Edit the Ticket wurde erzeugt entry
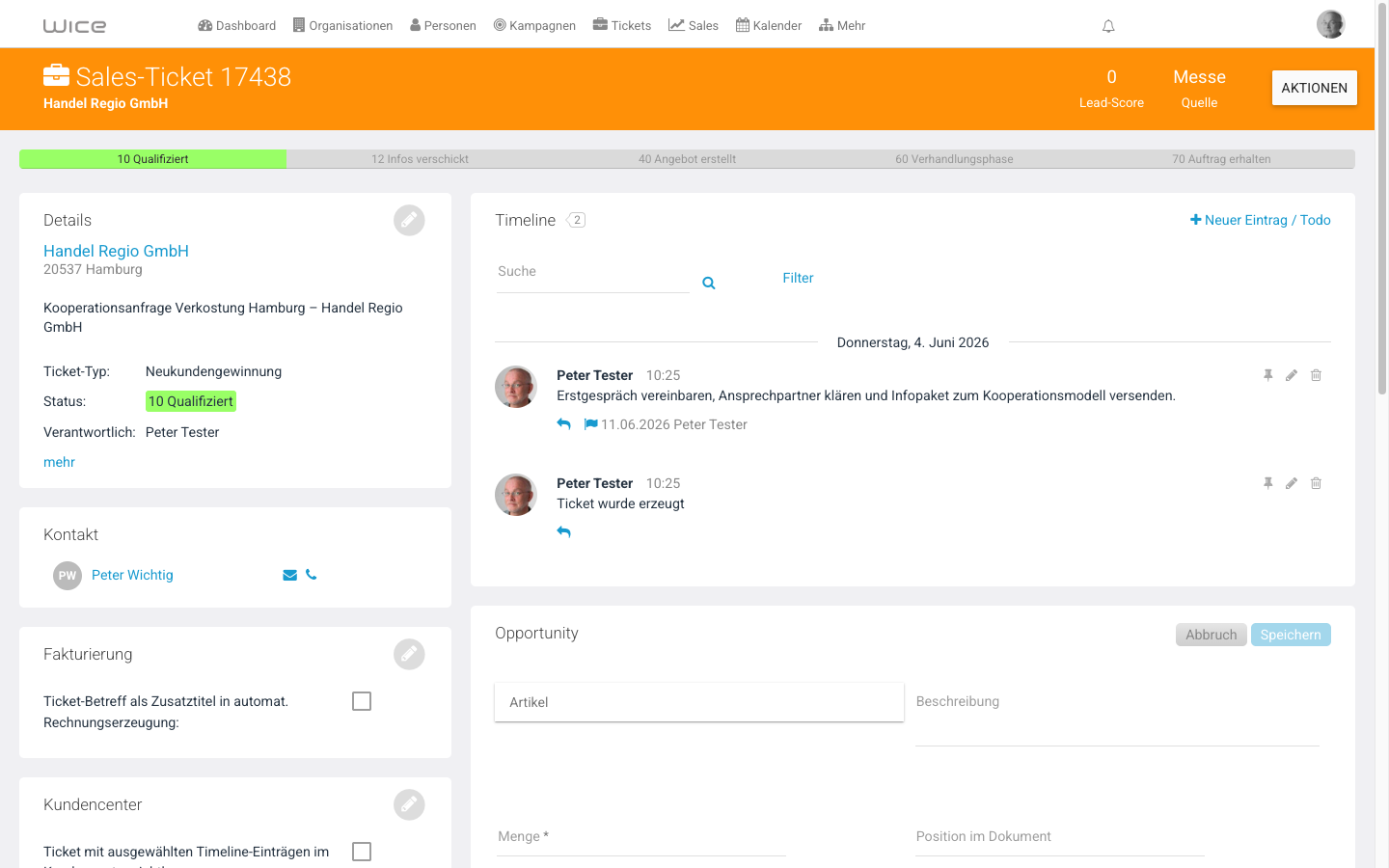Image resolution: width=1389 pixels, height=868 pixels. pyautogui.click(x=1292, y=483)
